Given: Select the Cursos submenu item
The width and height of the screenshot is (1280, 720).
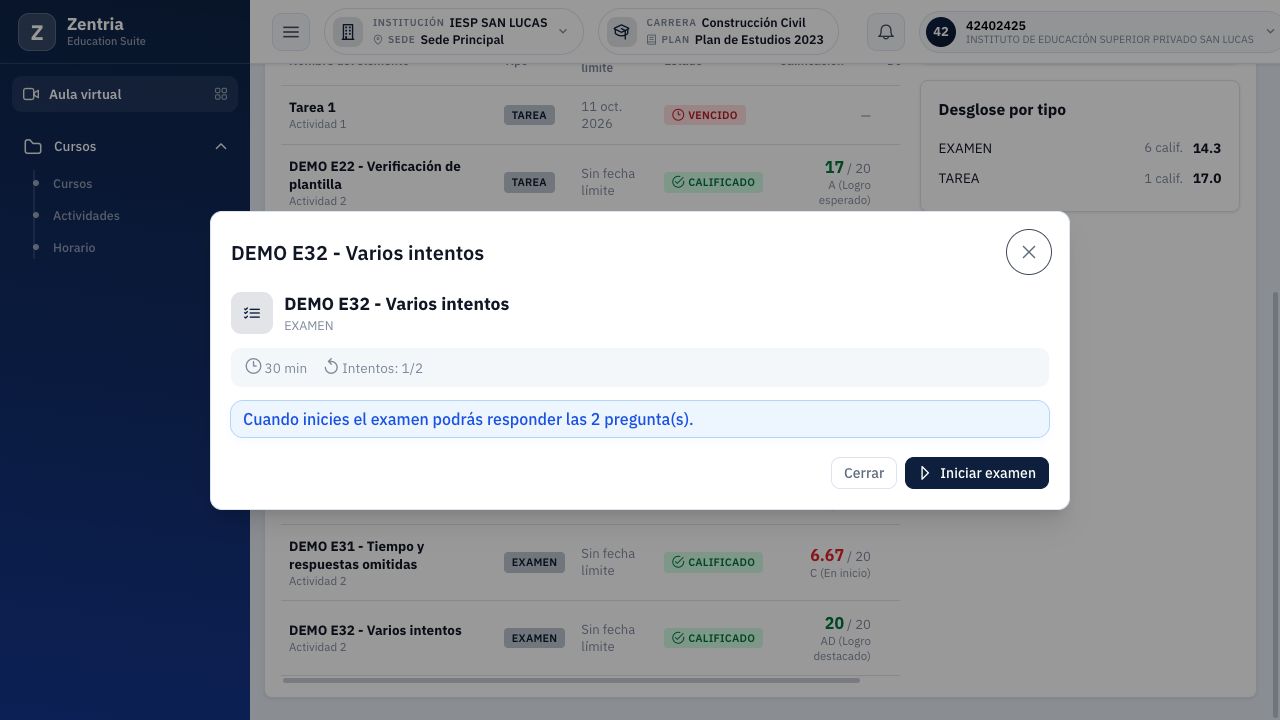Looking at the screenshot, I should pyautogui.click(x=72, y=184).
